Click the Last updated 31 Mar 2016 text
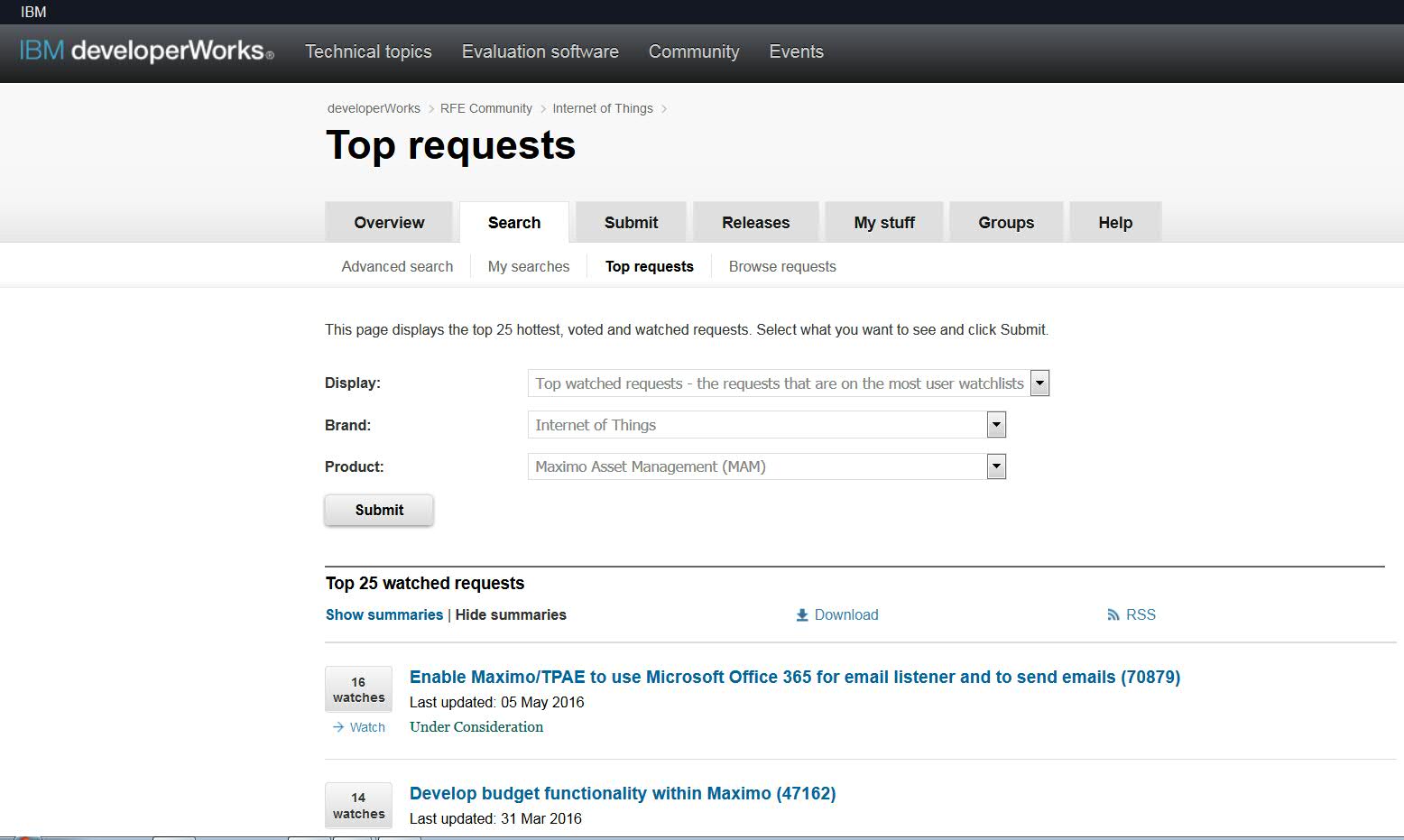 495,818
